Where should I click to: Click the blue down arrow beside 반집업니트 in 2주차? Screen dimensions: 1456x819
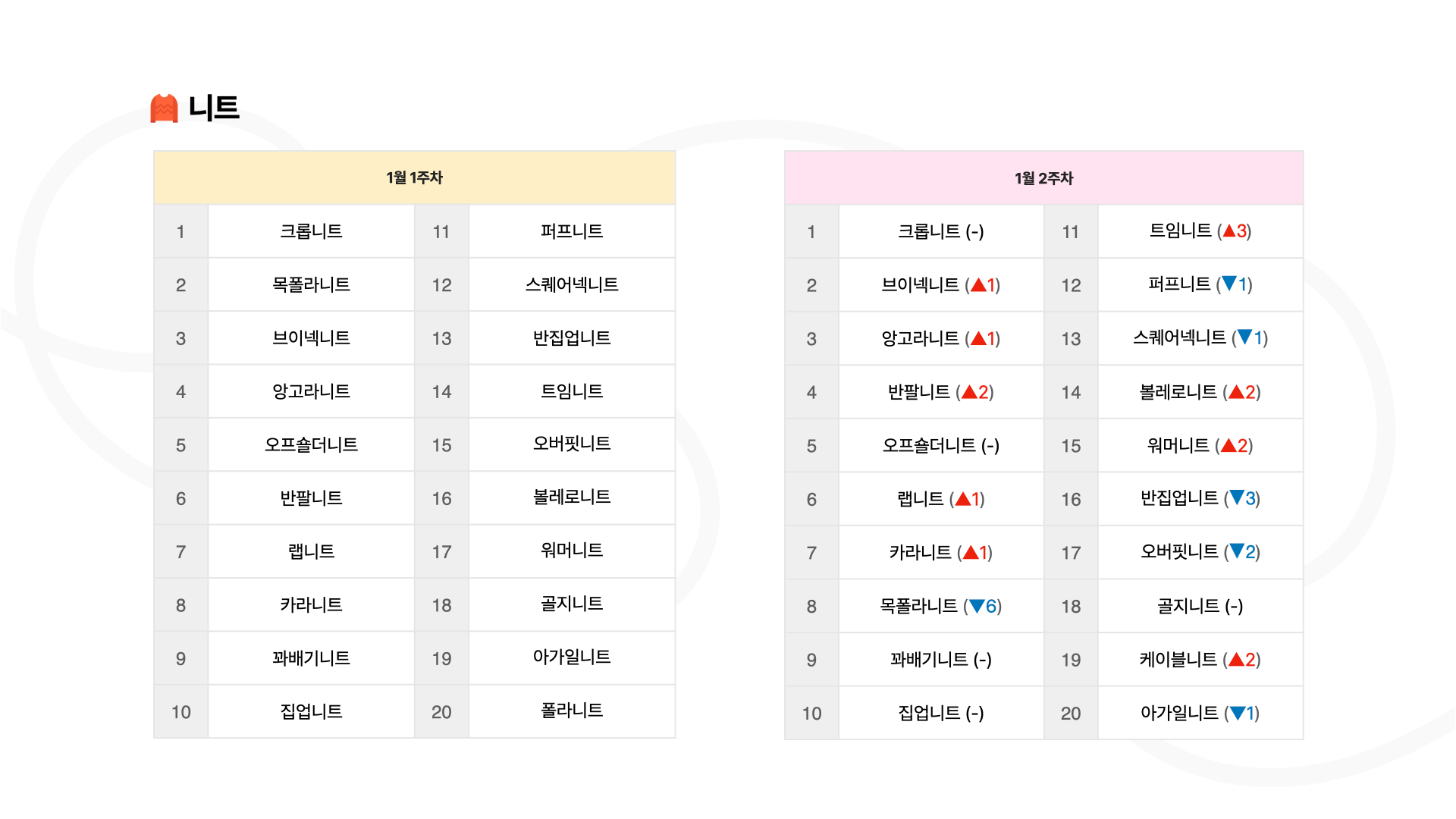point(1237,497)
